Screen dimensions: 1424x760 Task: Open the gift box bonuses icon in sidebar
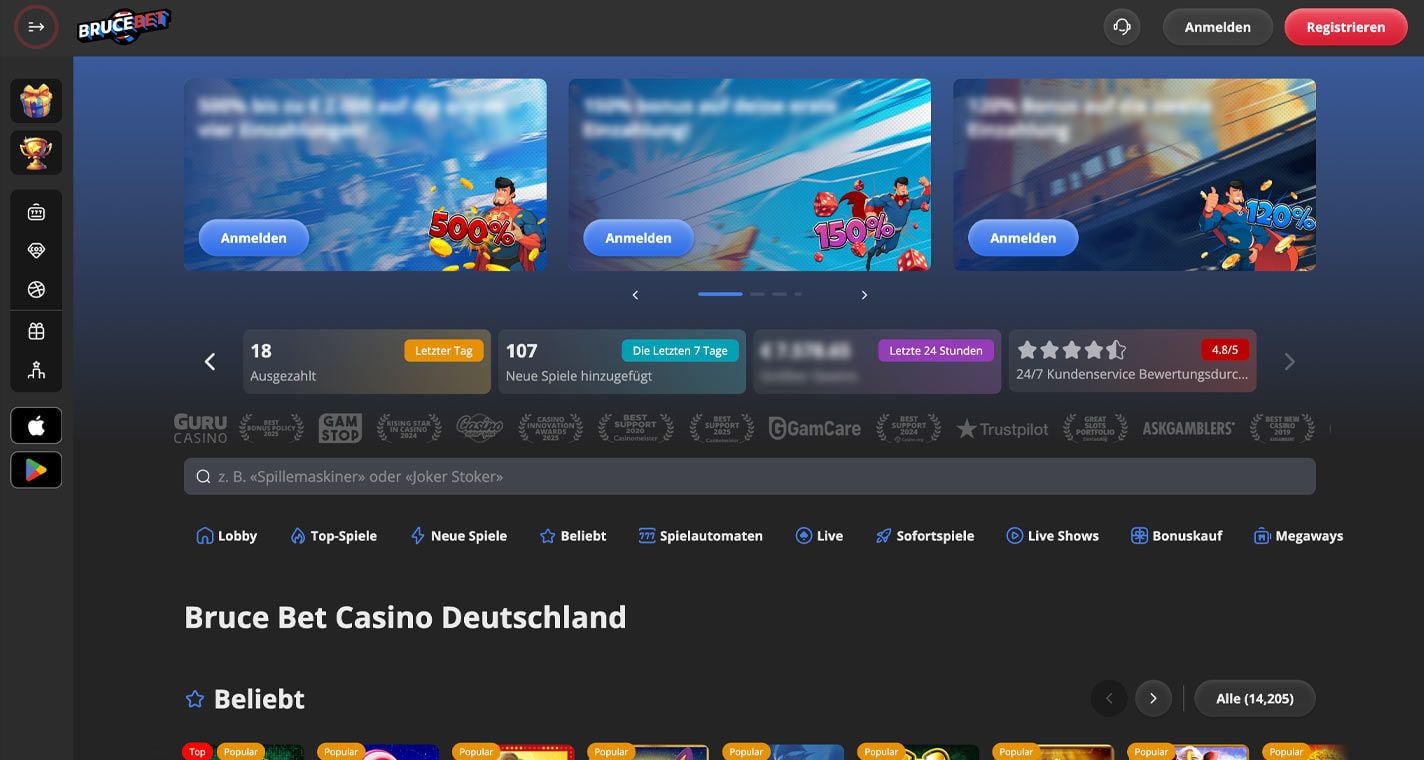pos(36,101)
